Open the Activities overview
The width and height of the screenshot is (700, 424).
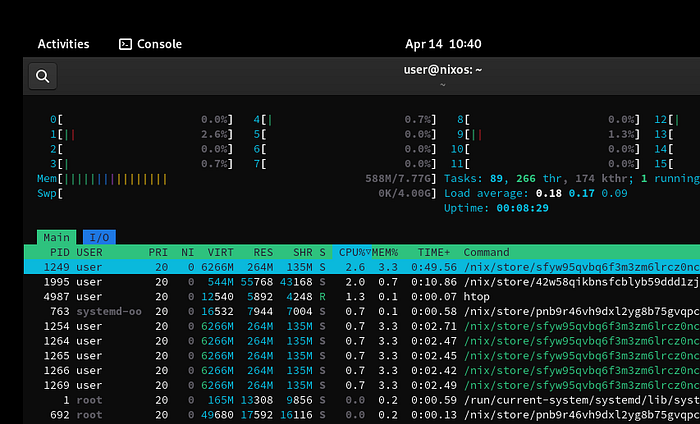(x=63, y=44)
